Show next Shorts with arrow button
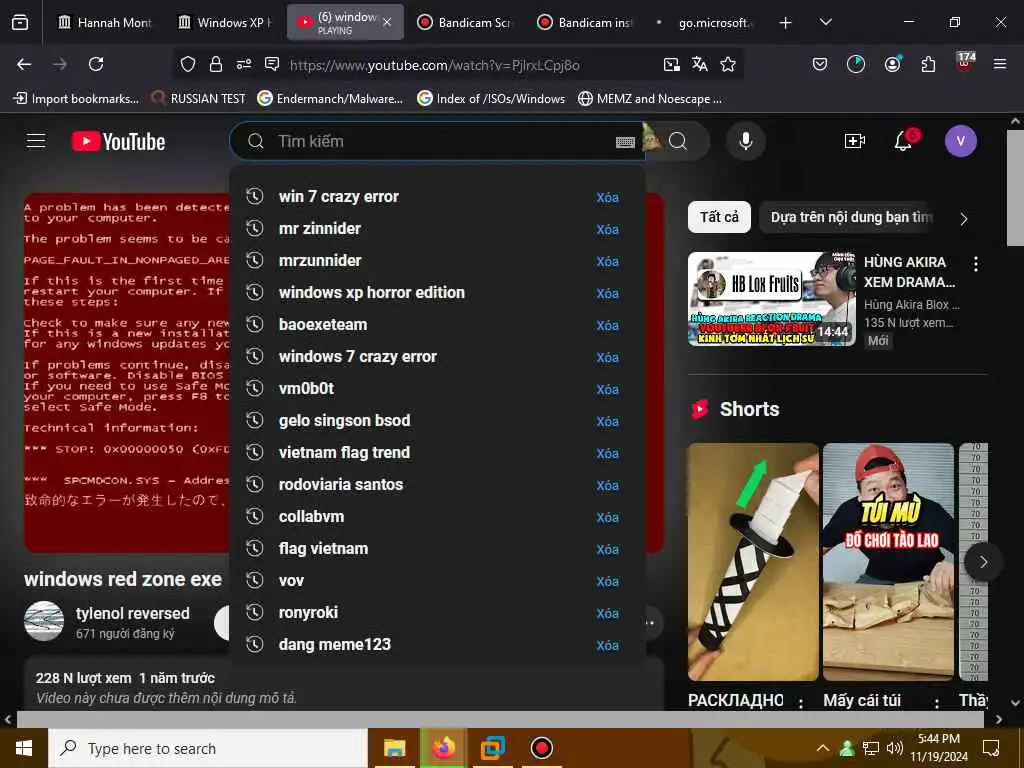The width and height of the screenshot is (1024, 768). [x=983, y=562]
